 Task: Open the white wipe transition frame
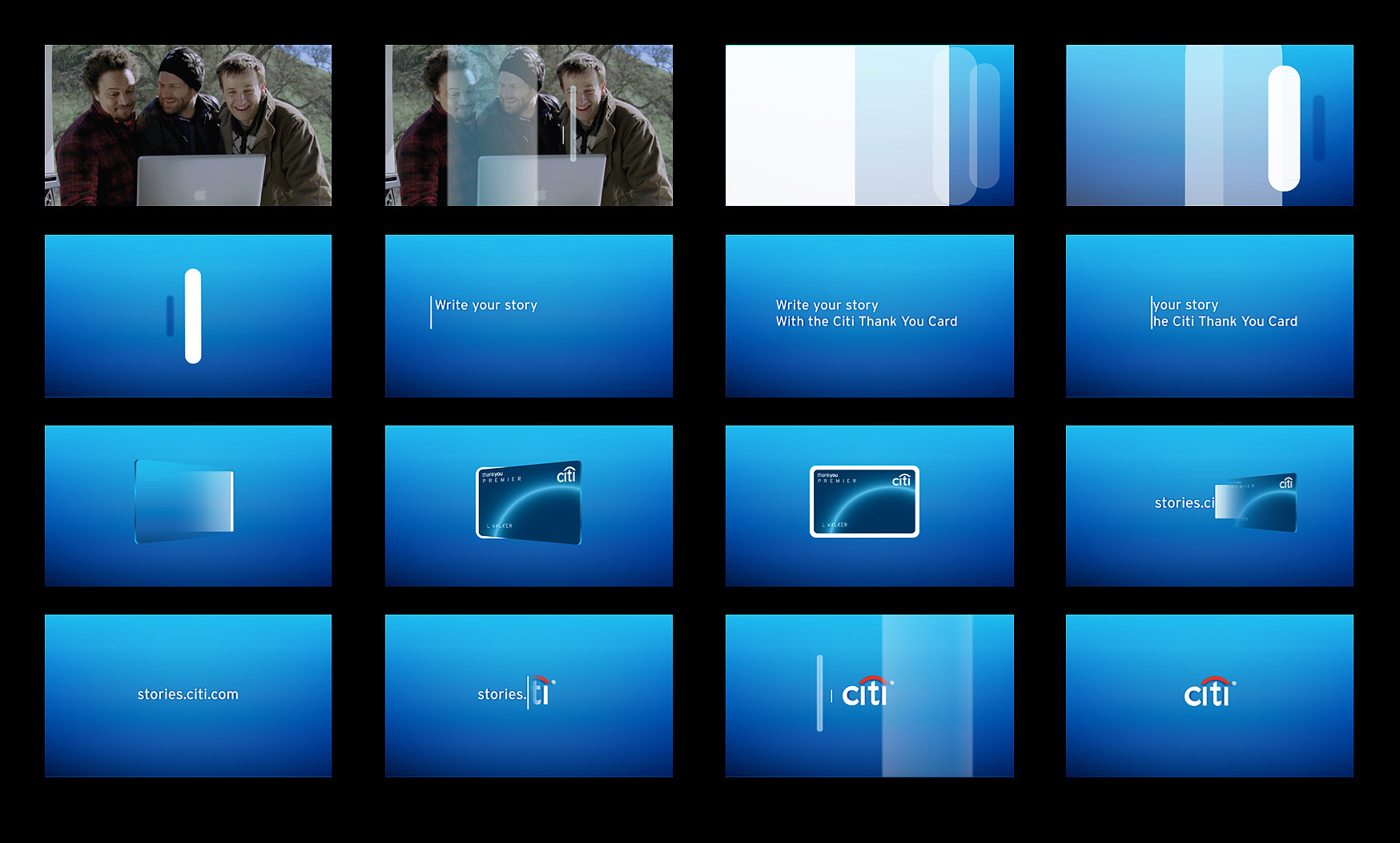870,125
